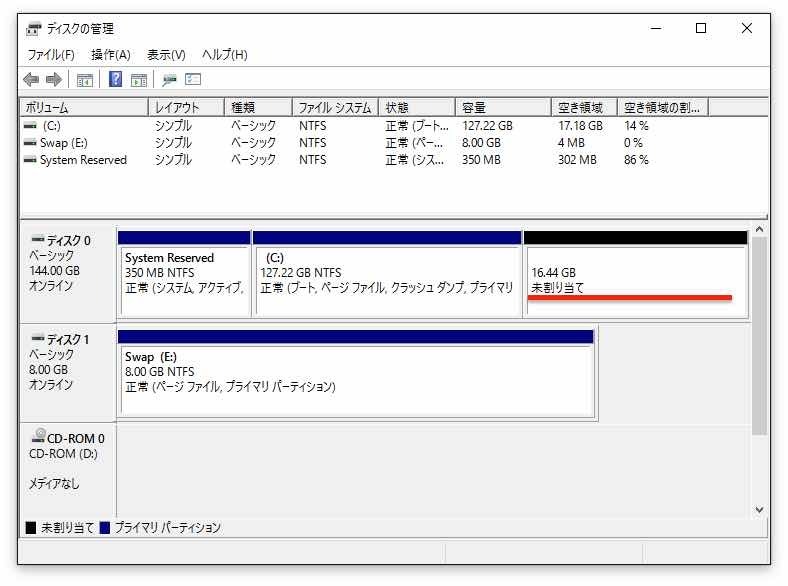Click the Forward arrow in toolbar
The height and width of the screenshot is (586, 788).
[53, 79]
